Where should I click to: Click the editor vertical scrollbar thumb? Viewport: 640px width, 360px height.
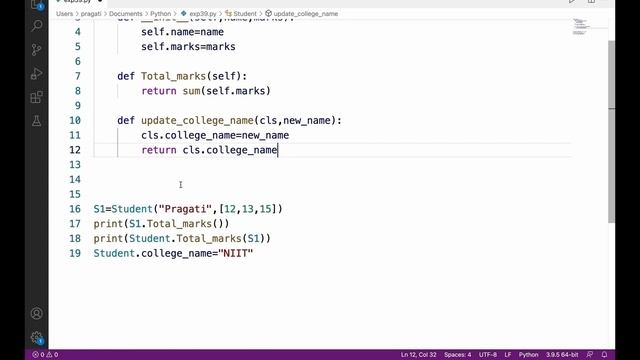(x=611, y=131)
